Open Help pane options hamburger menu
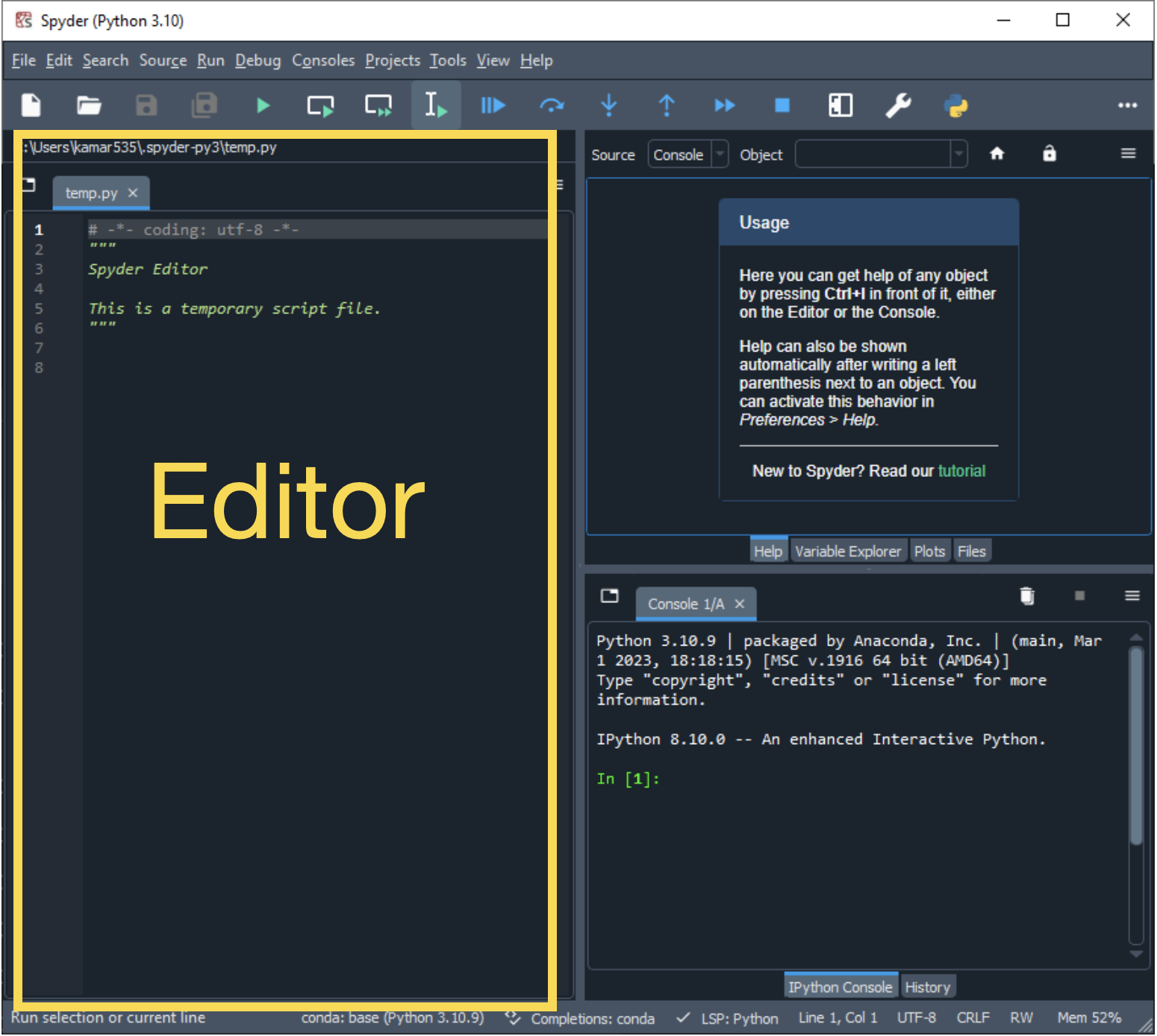The width and height of the screenshot is (1157, 1036). pyautogui.click(x=1129, y=154)
